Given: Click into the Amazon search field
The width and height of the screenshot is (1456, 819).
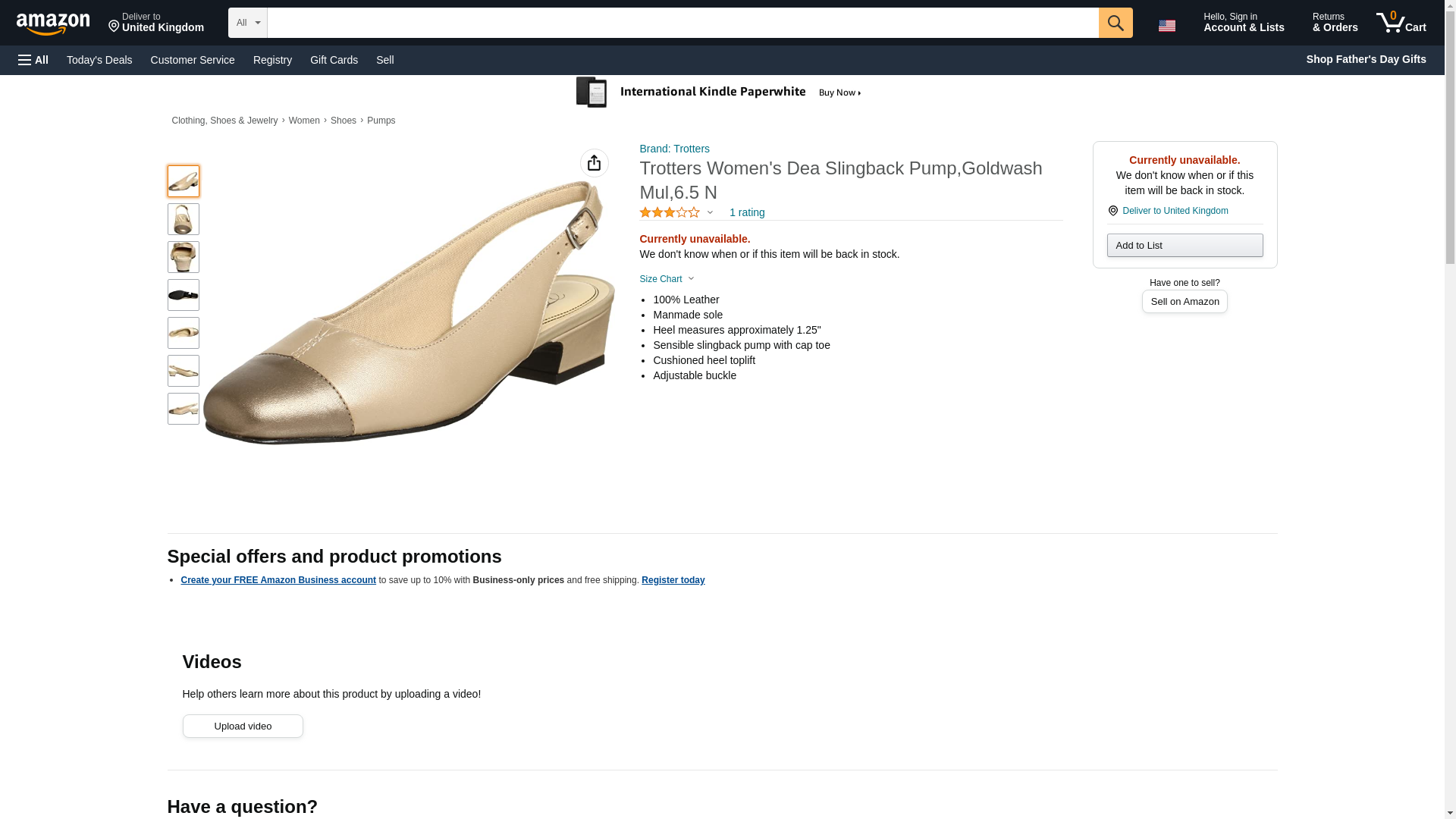Looking at the screenshot, I should (x=682, y=23).
